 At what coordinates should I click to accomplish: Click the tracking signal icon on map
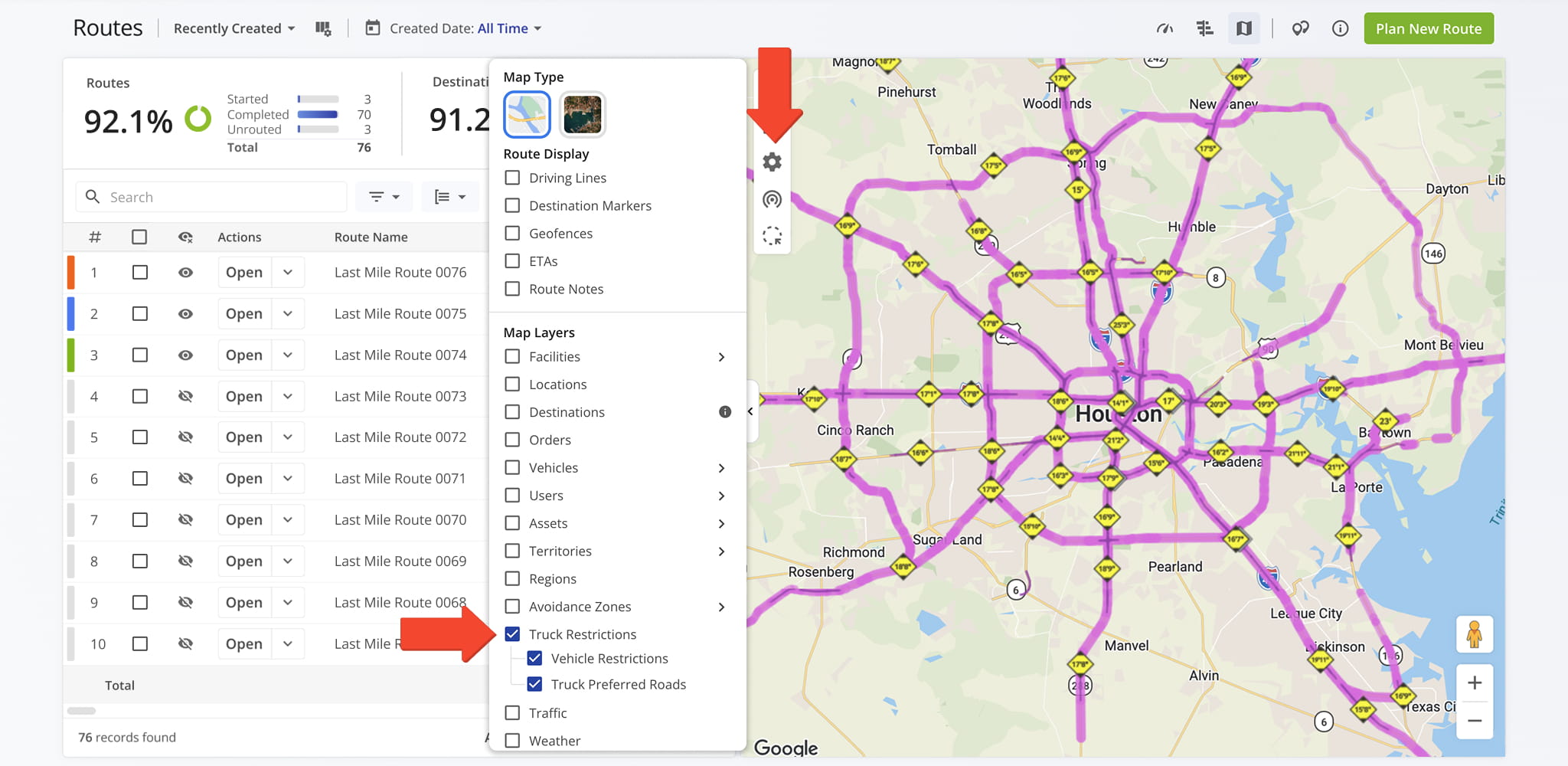click(x=772, y=199)
